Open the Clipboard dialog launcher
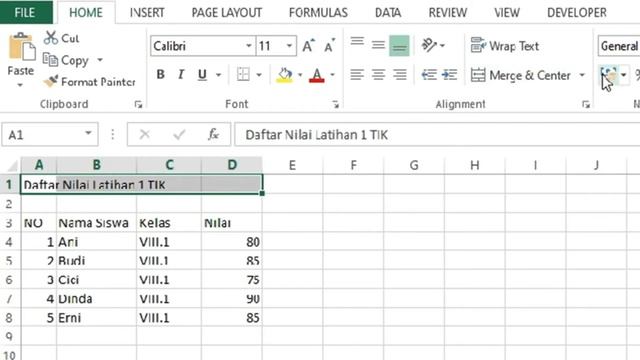This screenshot has width=640, height=360. click(138, 104)
